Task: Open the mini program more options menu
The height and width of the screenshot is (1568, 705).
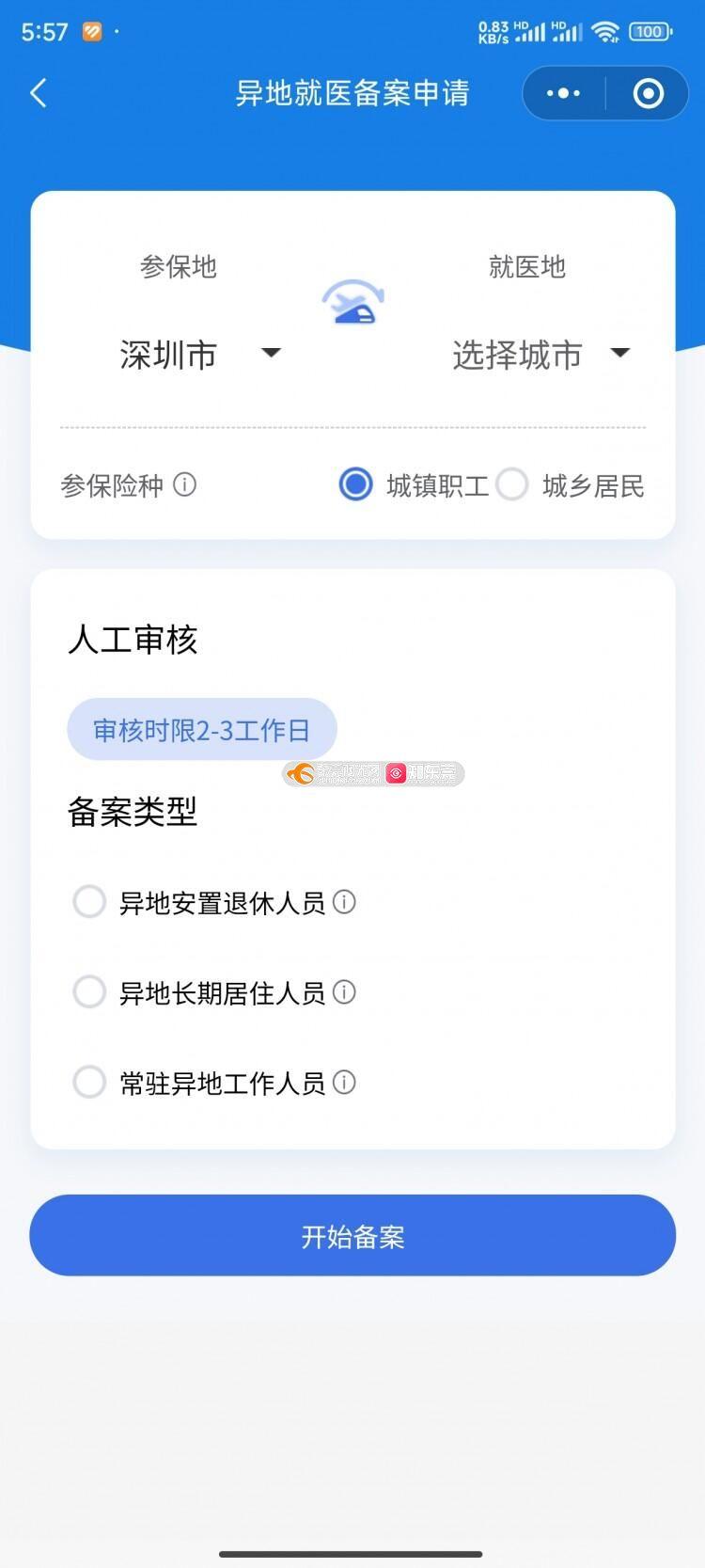Action: [564, 93]
